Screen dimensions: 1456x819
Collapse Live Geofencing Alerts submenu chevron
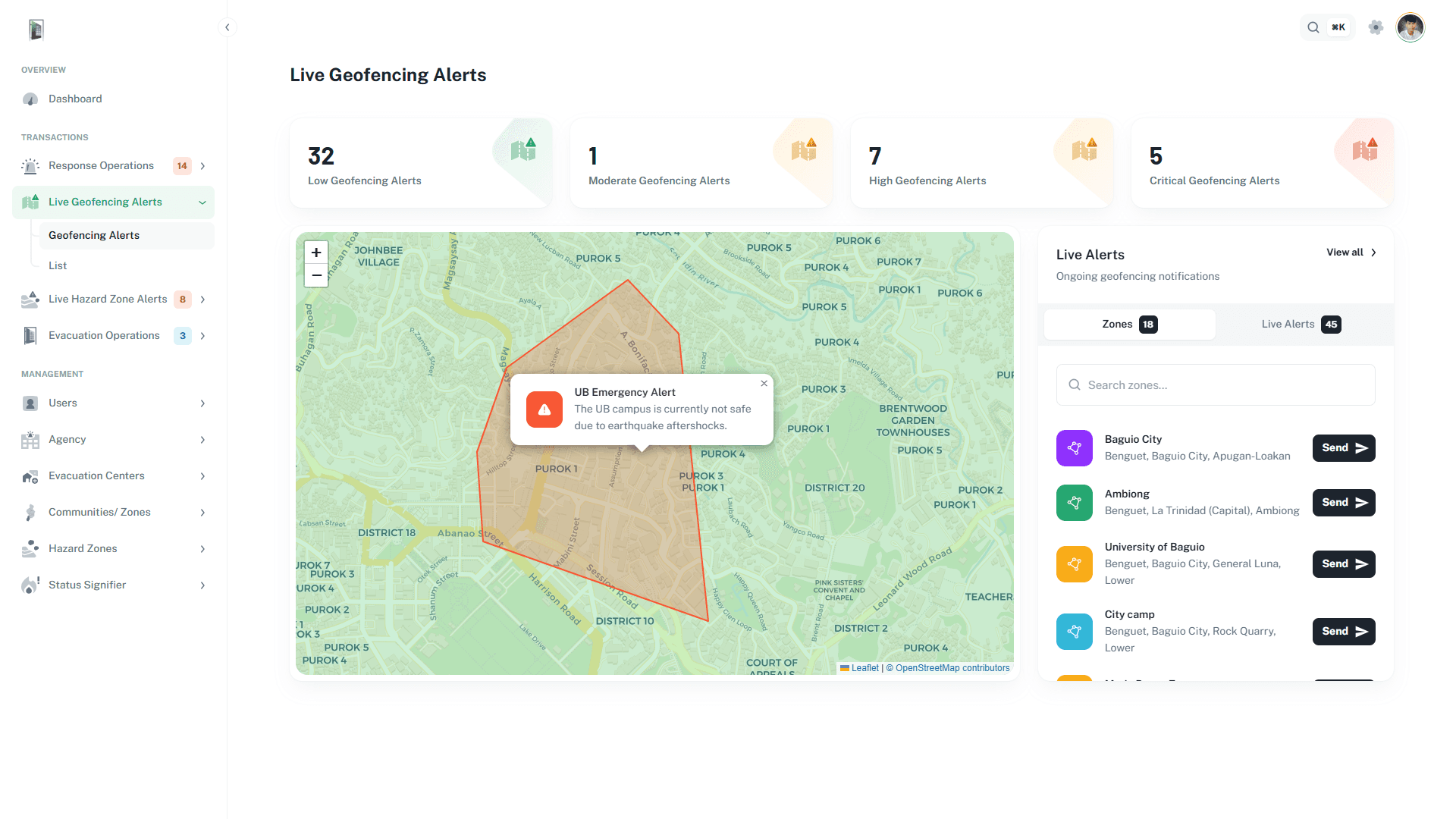(x=202, y=202)
